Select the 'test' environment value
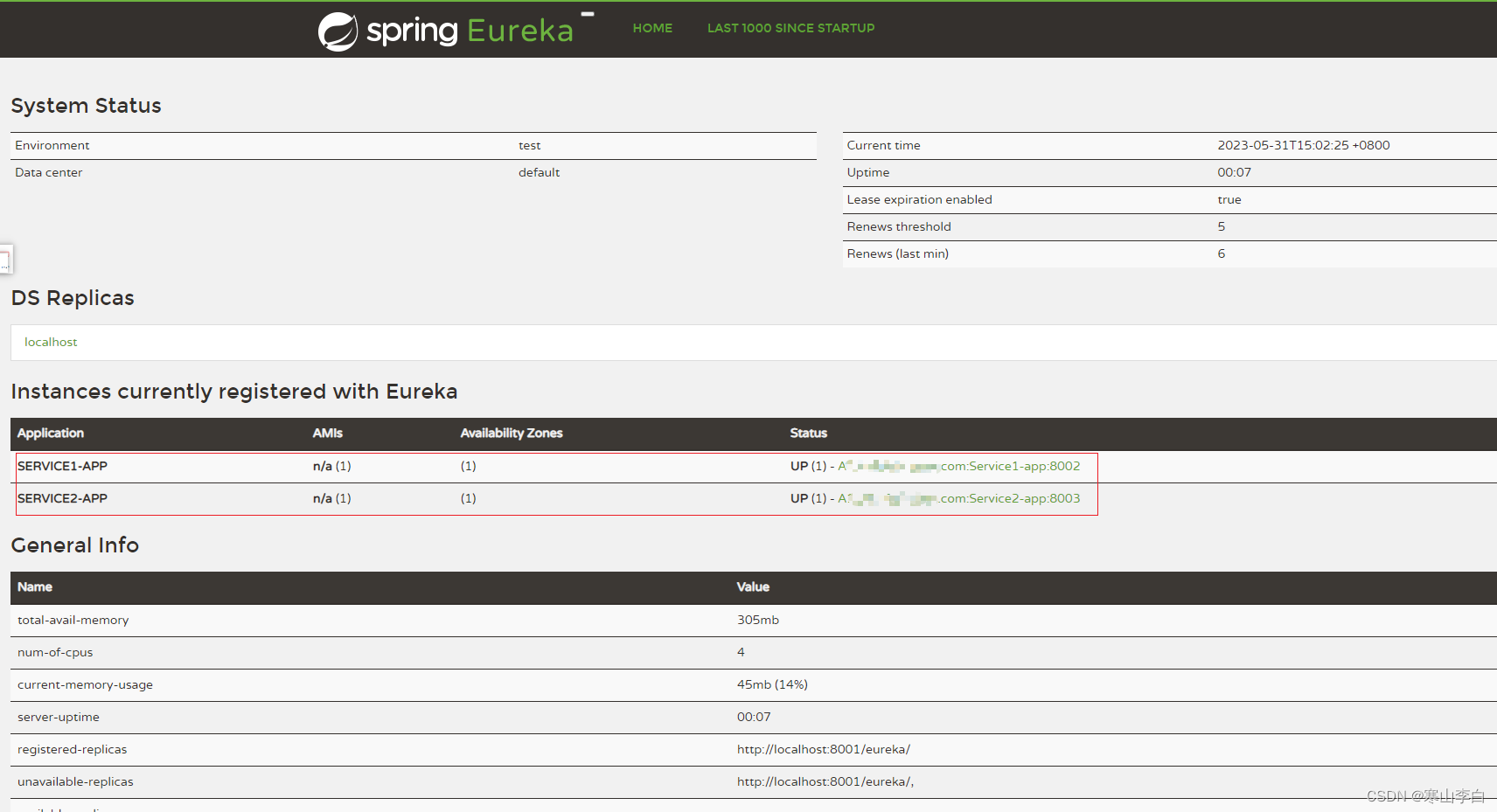This screenshot has height=812, width=1497. pyautogui.click(x=530, y=145)
